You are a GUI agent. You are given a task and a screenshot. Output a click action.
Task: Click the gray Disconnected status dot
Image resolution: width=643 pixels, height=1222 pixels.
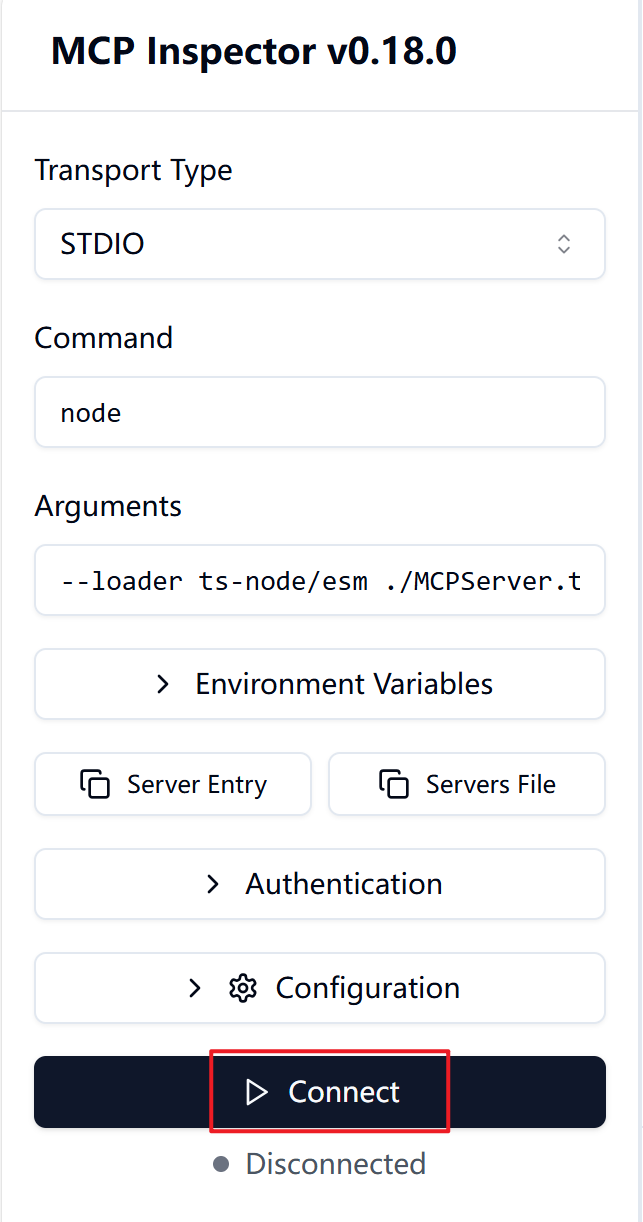click(x=222, y=1164)
